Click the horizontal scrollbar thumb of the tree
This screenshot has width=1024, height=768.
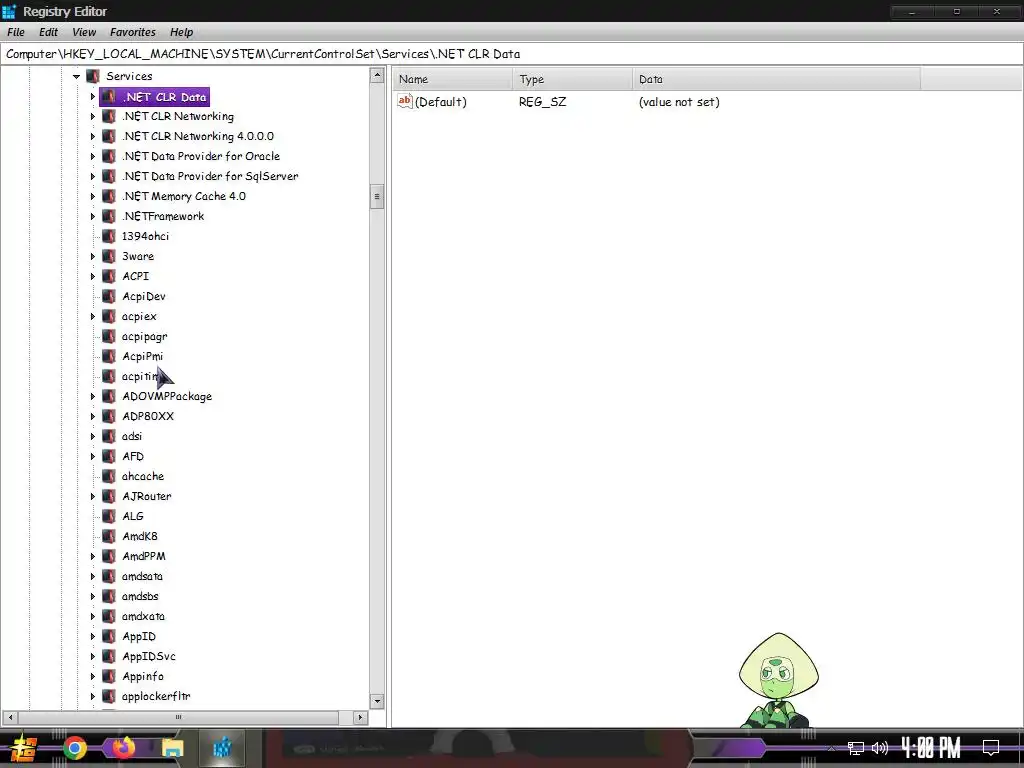[x=178, y=717]
